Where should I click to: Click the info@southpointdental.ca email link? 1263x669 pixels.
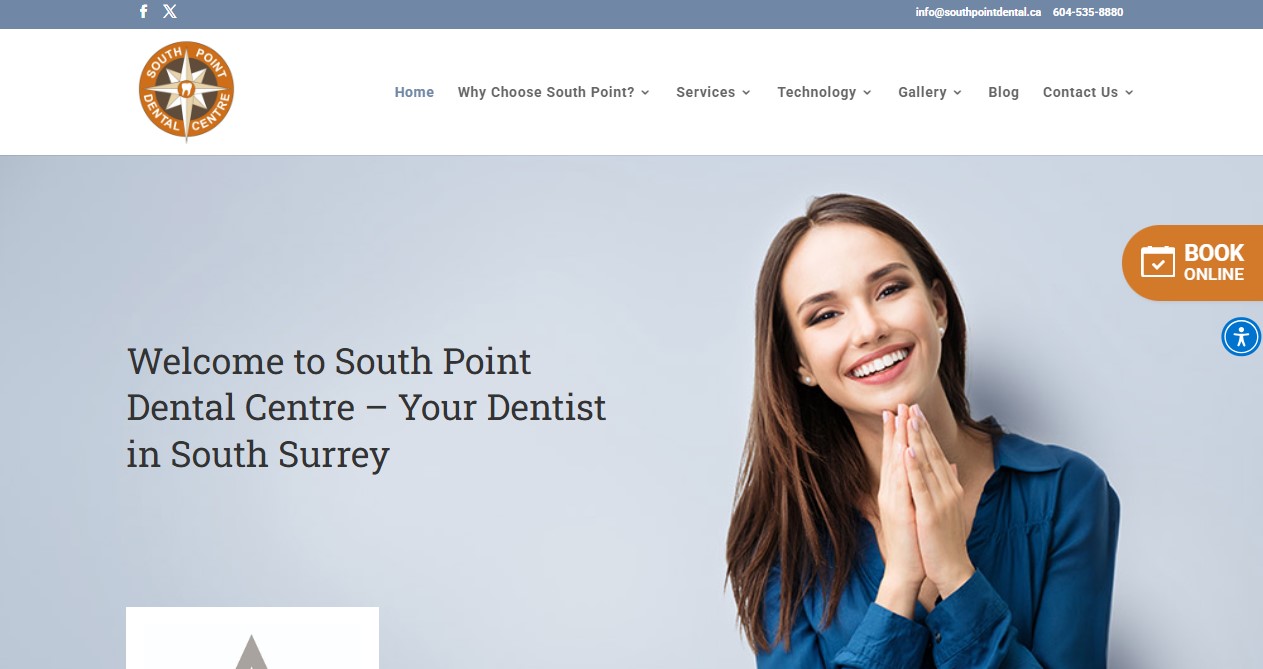pyautogui.click(x=978, y=12)
